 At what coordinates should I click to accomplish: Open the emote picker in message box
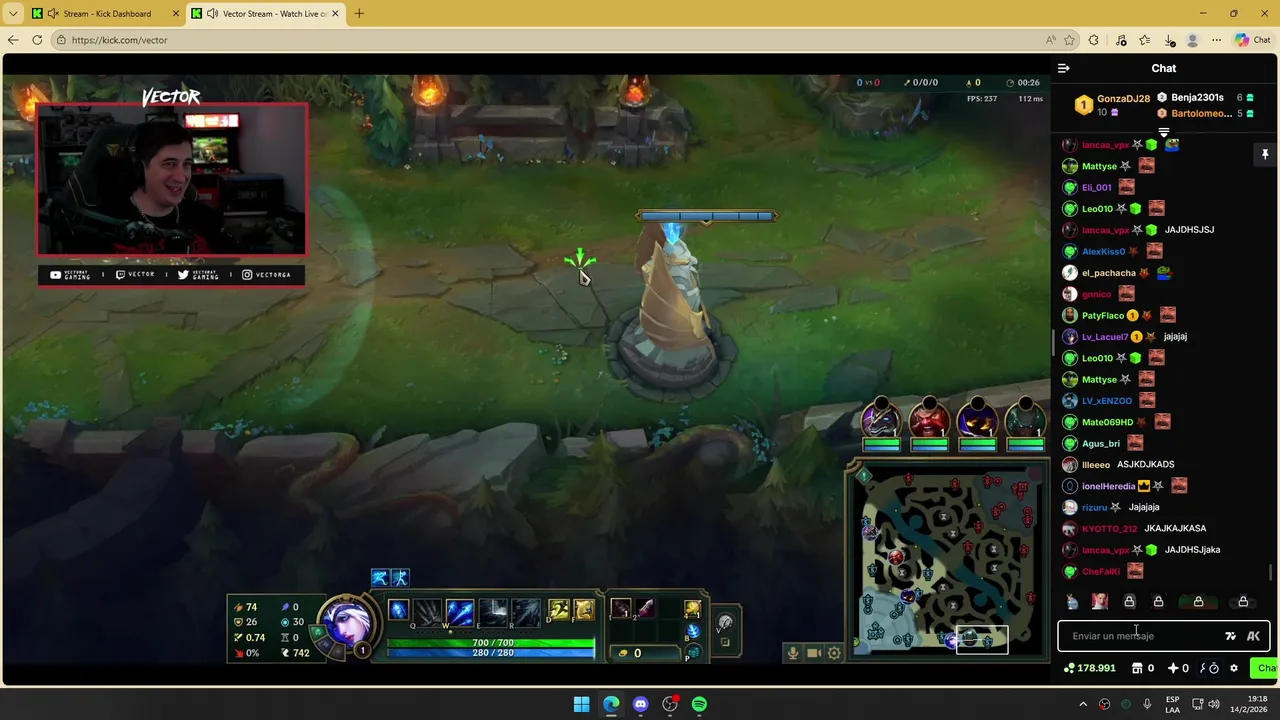[x=1230, y=636]
